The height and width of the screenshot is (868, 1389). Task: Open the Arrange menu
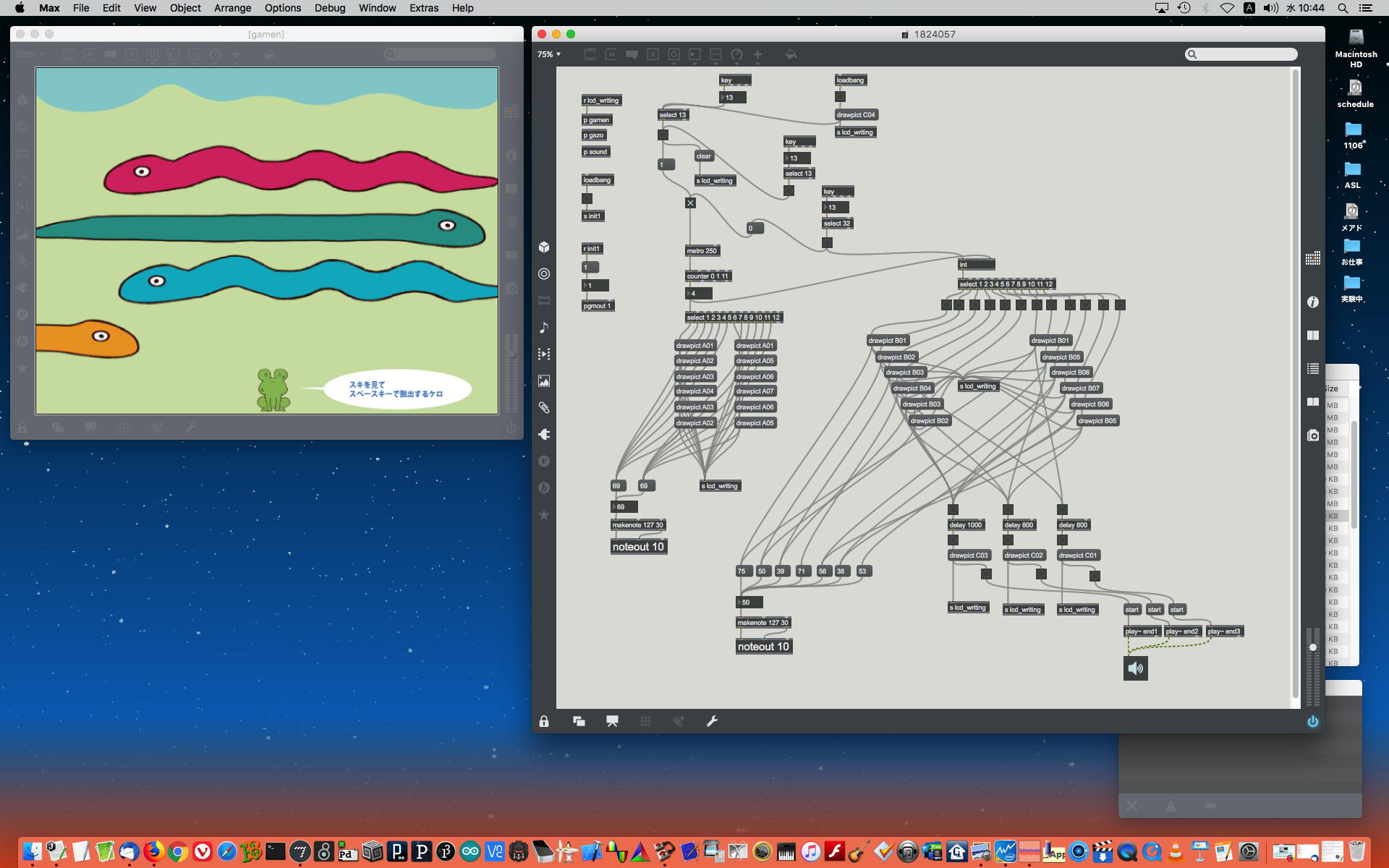(x=232, y=8)
